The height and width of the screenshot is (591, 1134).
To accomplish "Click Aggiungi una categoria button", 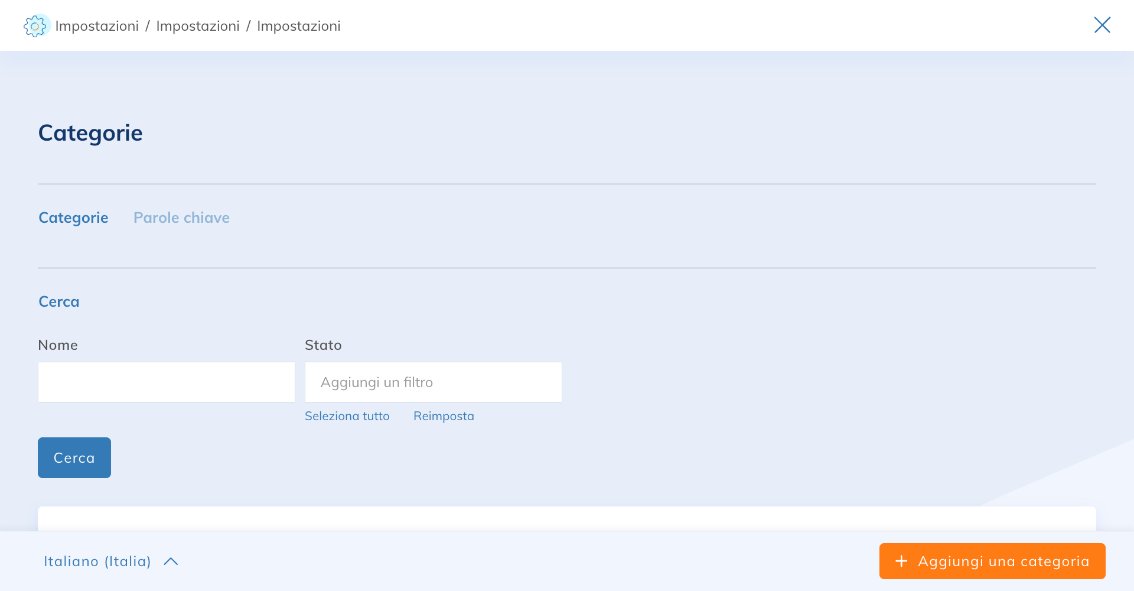I will [992, 561].
